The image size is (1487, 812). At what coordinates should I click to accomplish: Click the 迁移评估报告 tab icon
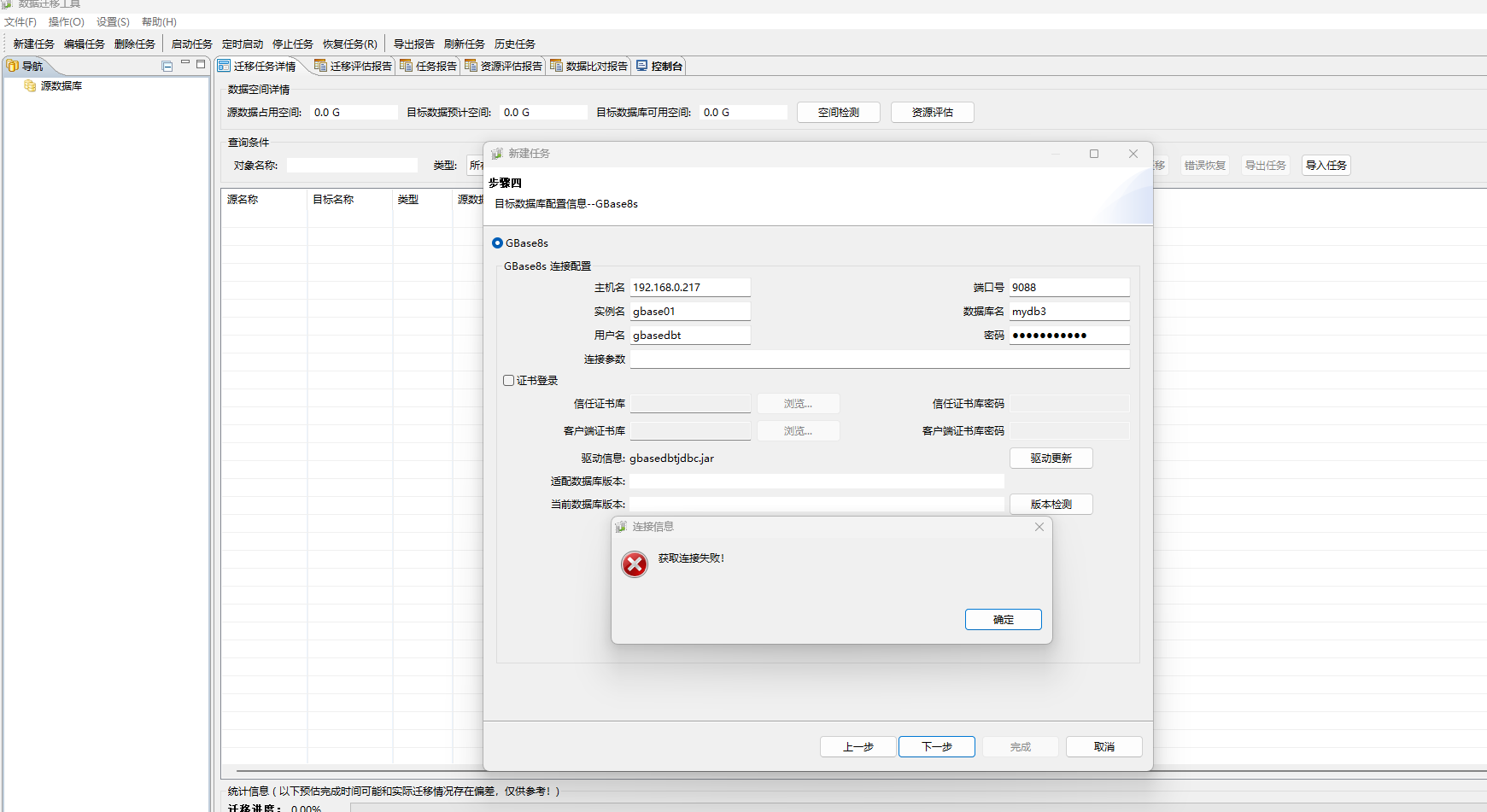point(320,66)
